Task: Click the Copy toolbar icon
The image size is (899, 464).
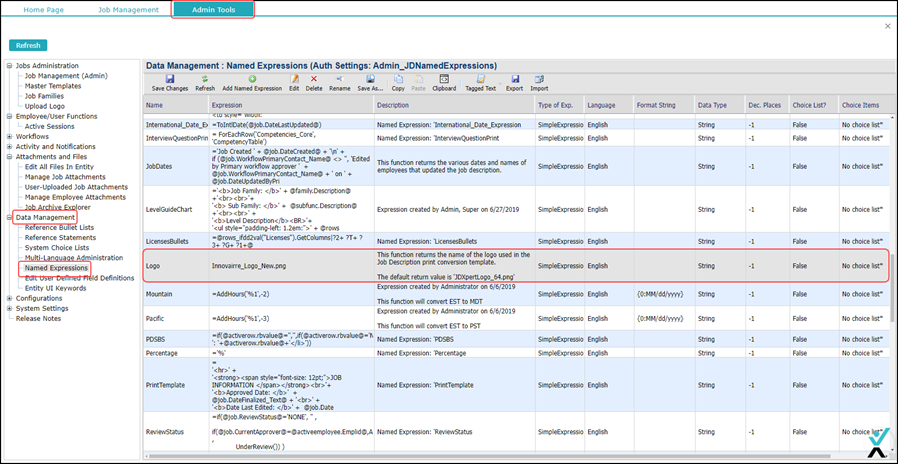Action: coord(398,79)
